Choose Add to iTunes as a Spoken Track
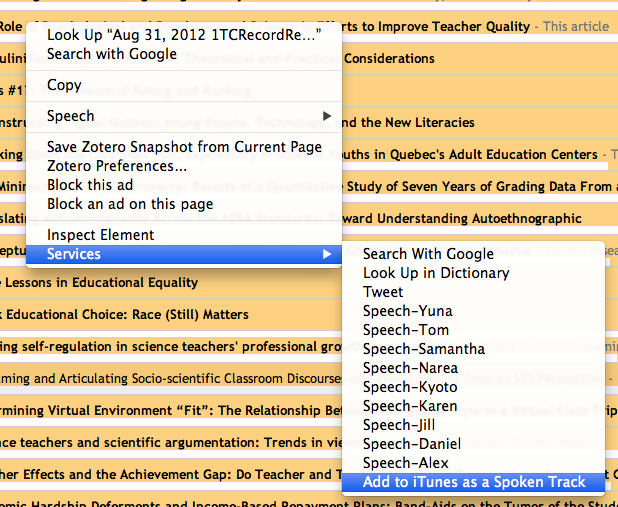 (x=473, y=482)
